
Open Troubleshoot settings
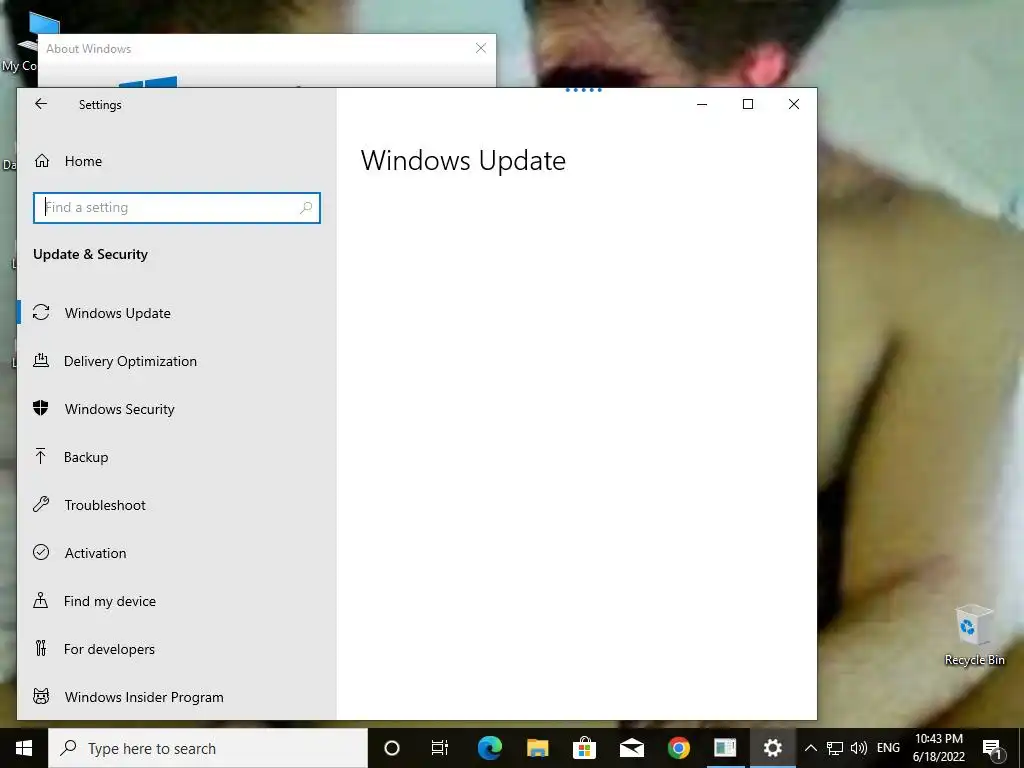click(x=104, y=505)
